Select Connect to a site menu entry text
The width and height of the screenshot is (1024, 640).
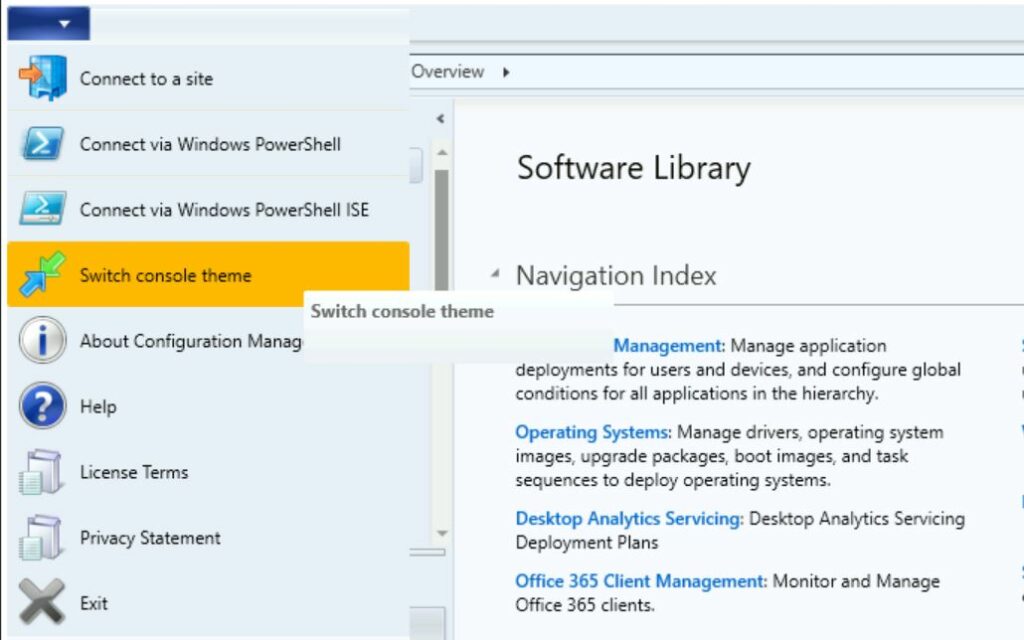click(x=146, y=79)
